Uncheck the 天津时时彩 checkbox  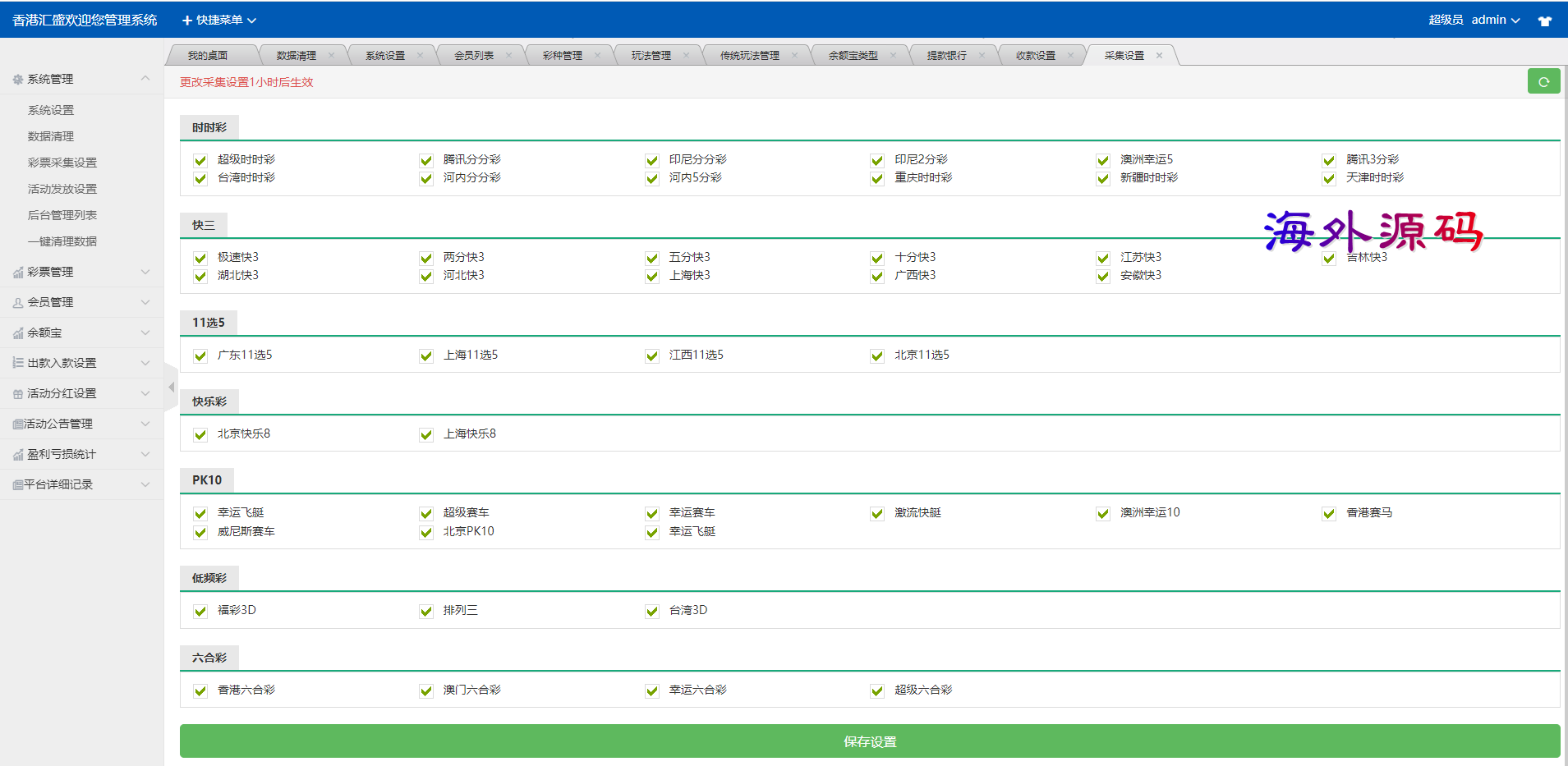pyautogui.click(x=1329, y=178)
